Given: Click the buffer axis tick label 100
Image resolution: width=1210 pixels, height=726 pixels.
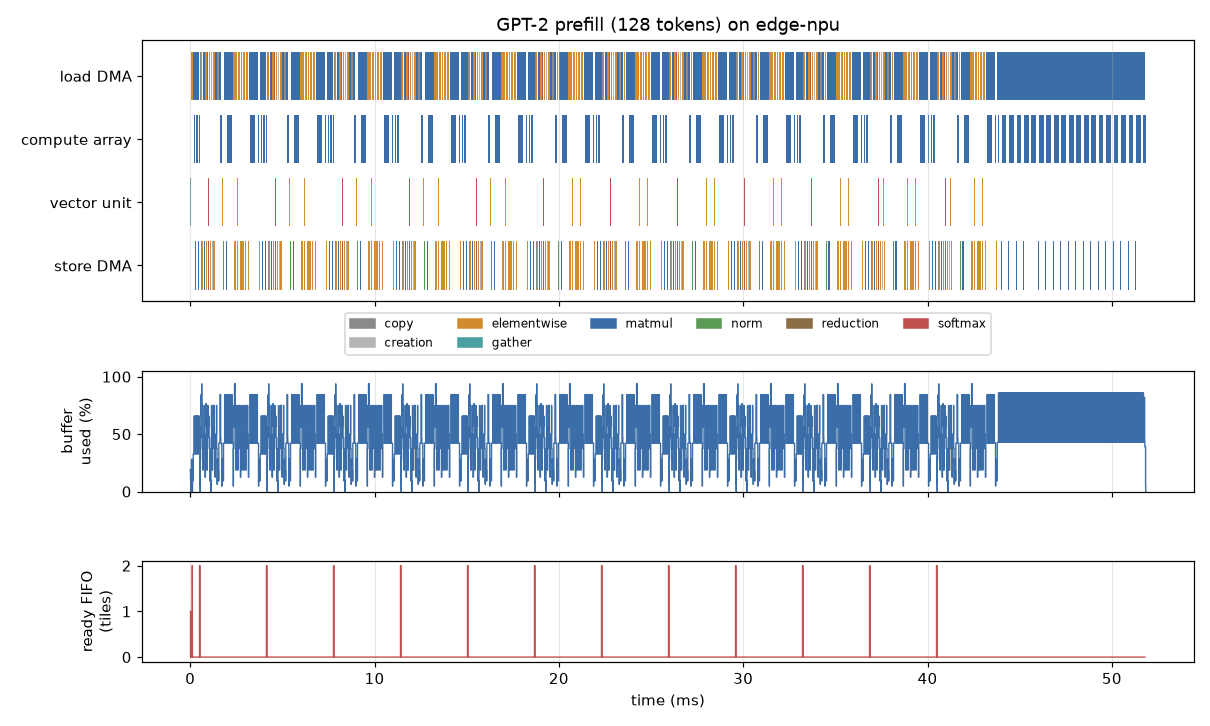Looking at the screenshot, I should 118,377.
